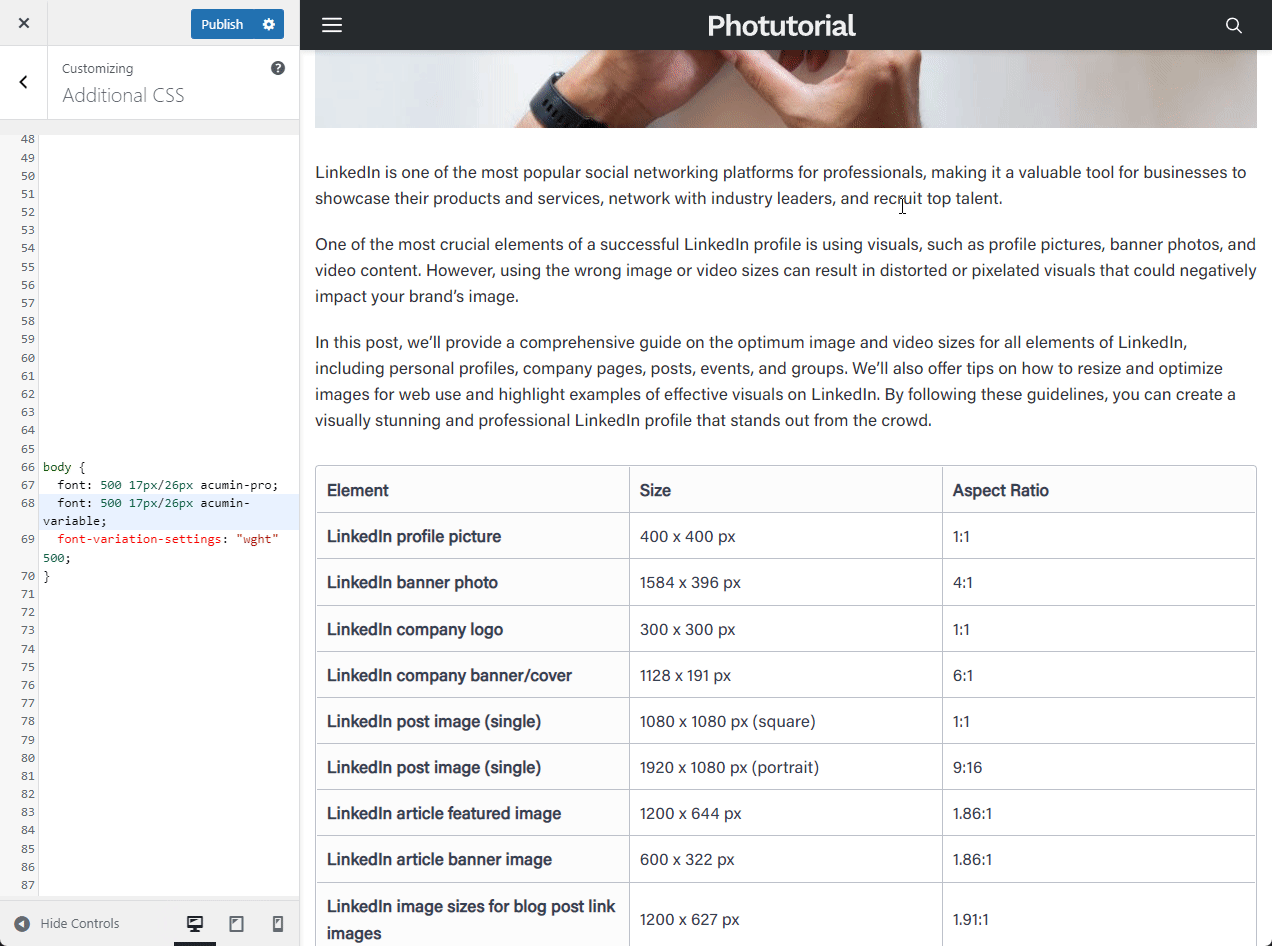
Task: Collapse controls with the circular arrow icon
Action: (x=22, y=923)
